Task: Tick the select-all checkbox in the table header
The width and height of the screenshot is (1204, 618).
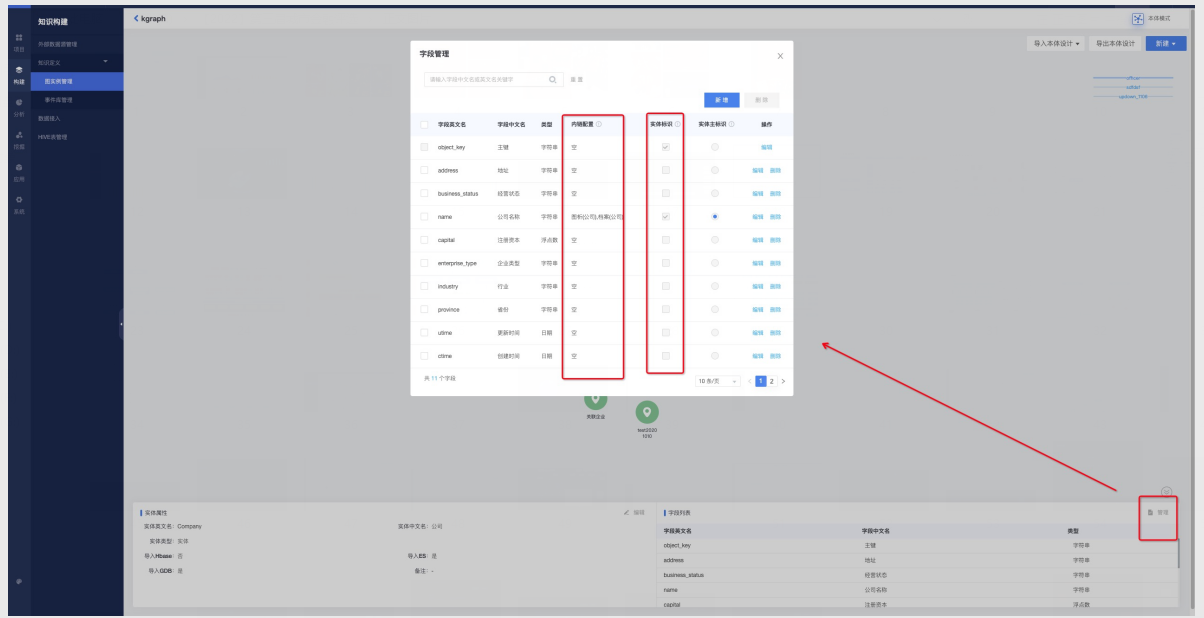Action: pos(424,124)
